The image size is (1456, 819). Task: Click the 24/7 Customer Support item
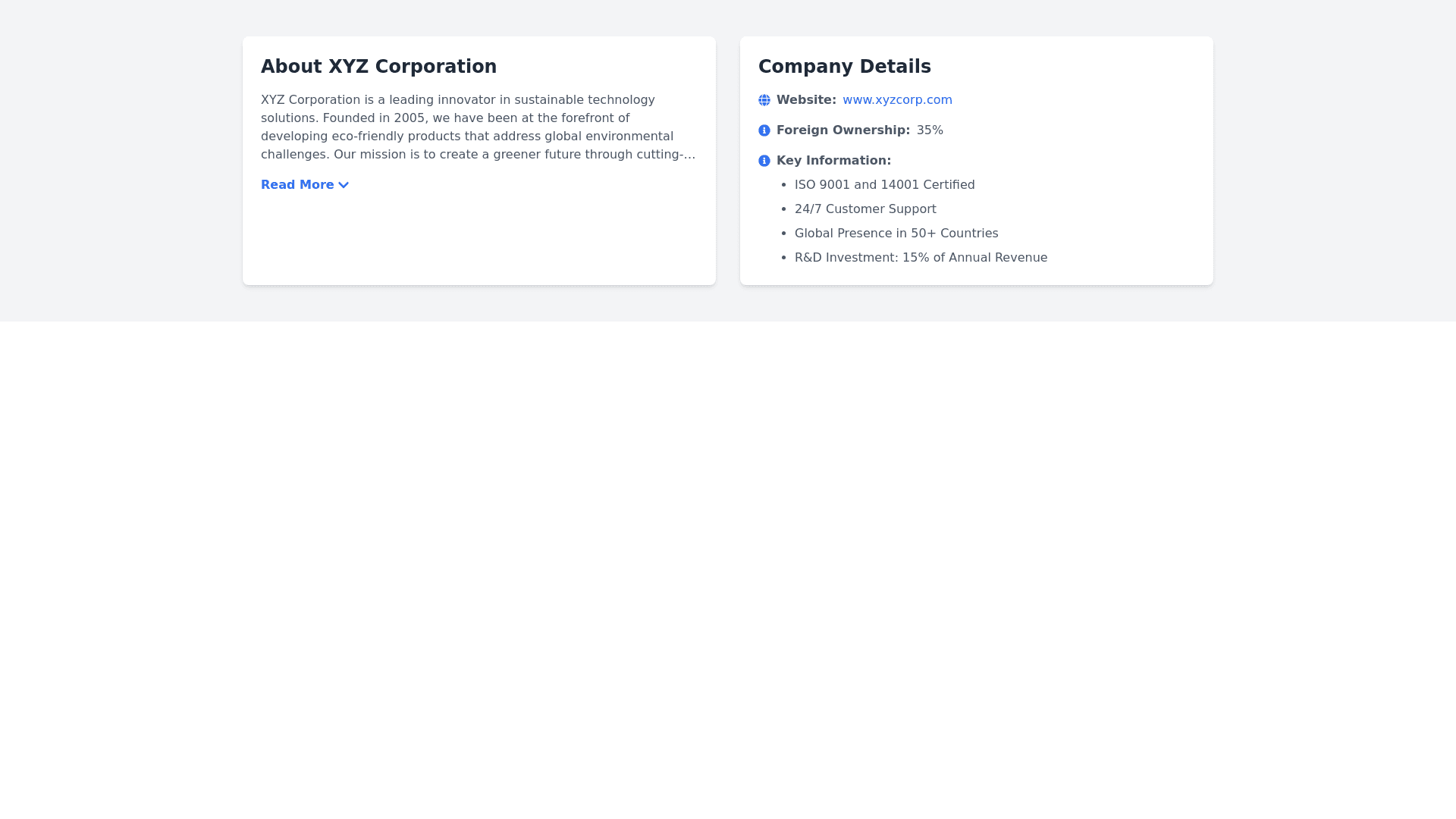pyautogui.click(x=865, y=209)
